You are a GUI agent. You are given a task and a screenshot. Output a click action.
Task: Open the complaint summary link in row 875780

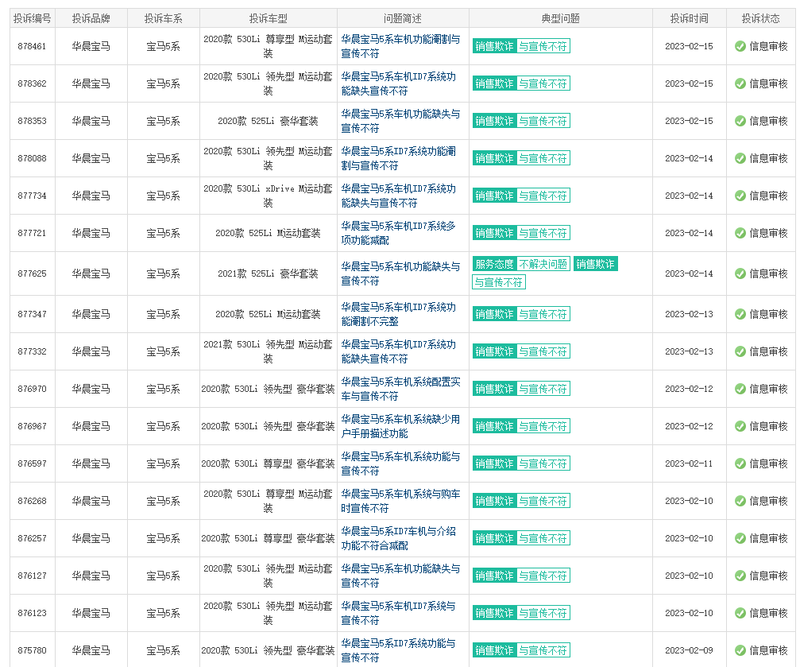pyautogui.click(x=398, y=650)
